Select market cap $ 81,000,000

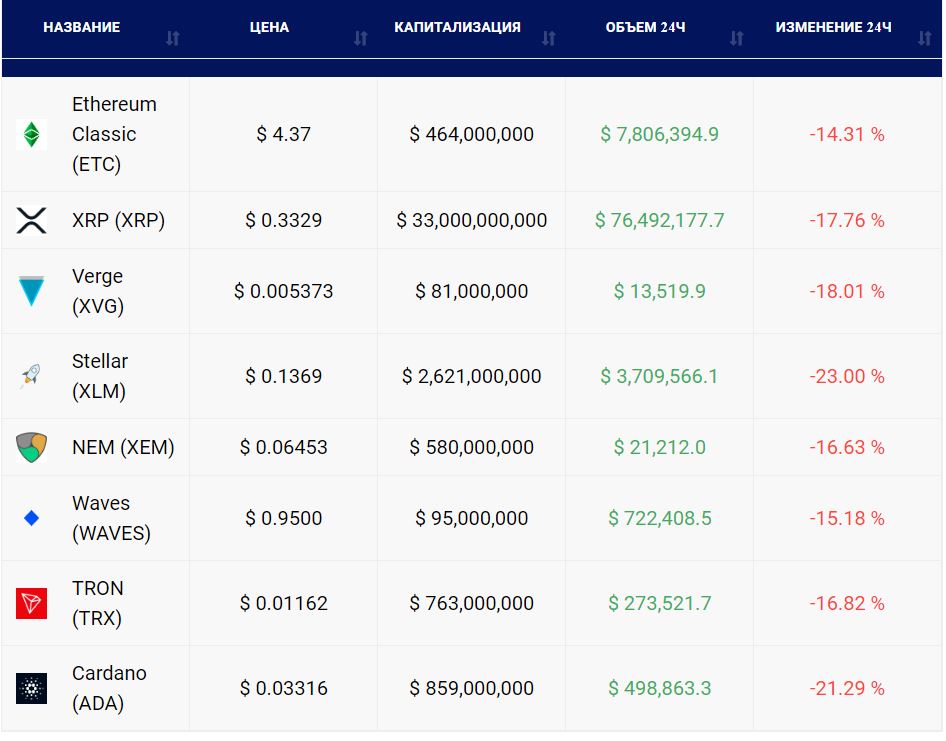pos(472,291)
